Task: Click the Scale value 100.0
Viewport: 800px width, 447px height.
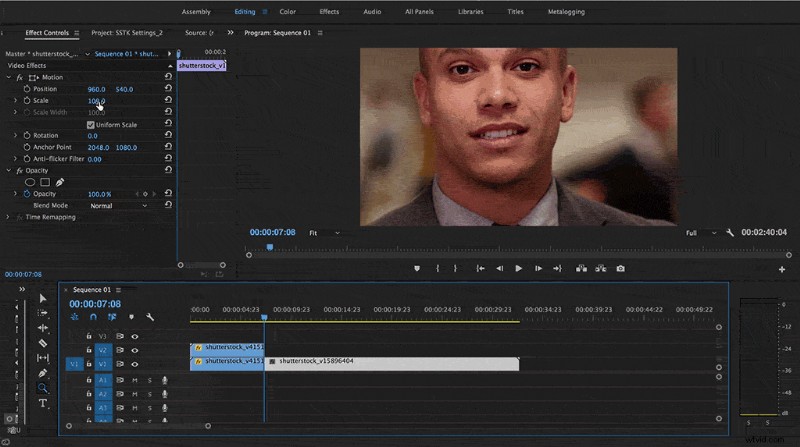Action: pyautogui.click(x=96, y=101)
